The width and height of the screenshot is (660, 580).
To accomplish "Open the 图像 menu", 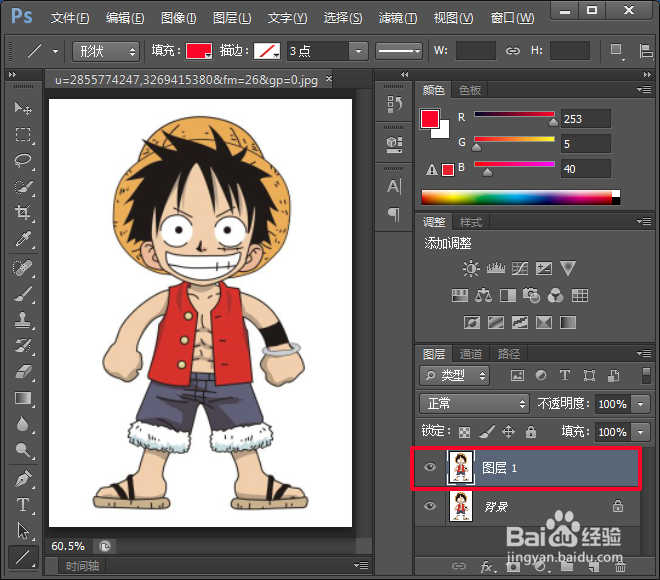I will coord(178,18).
